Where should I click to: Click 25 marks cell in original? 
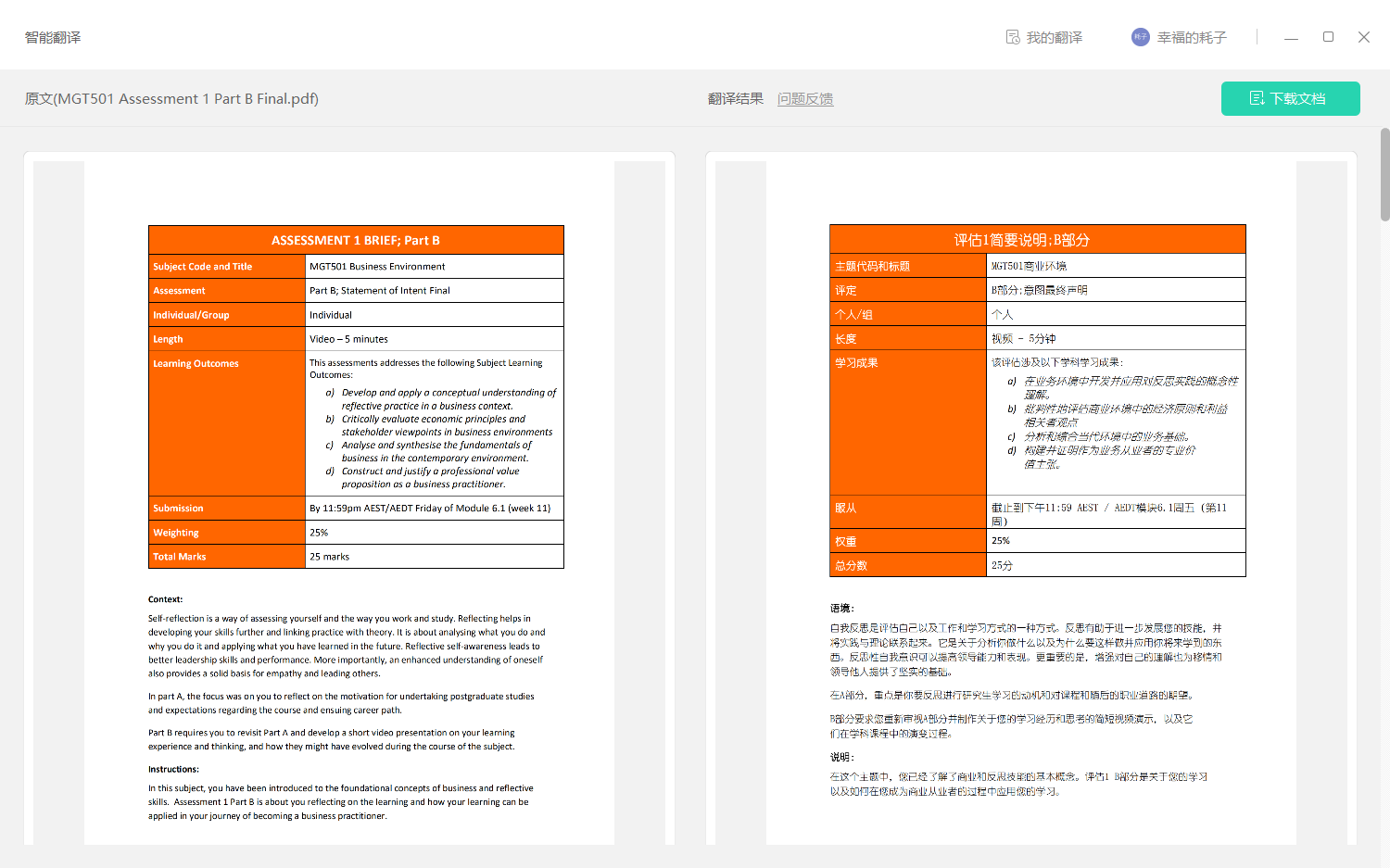tap(435, 557)
